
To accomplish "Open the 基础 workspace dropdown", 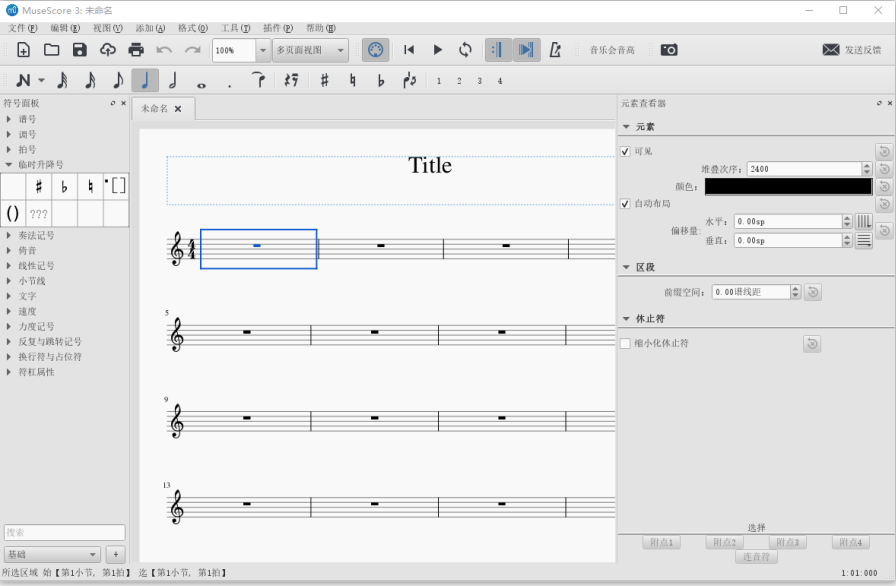I will click(x=53, y=554).
